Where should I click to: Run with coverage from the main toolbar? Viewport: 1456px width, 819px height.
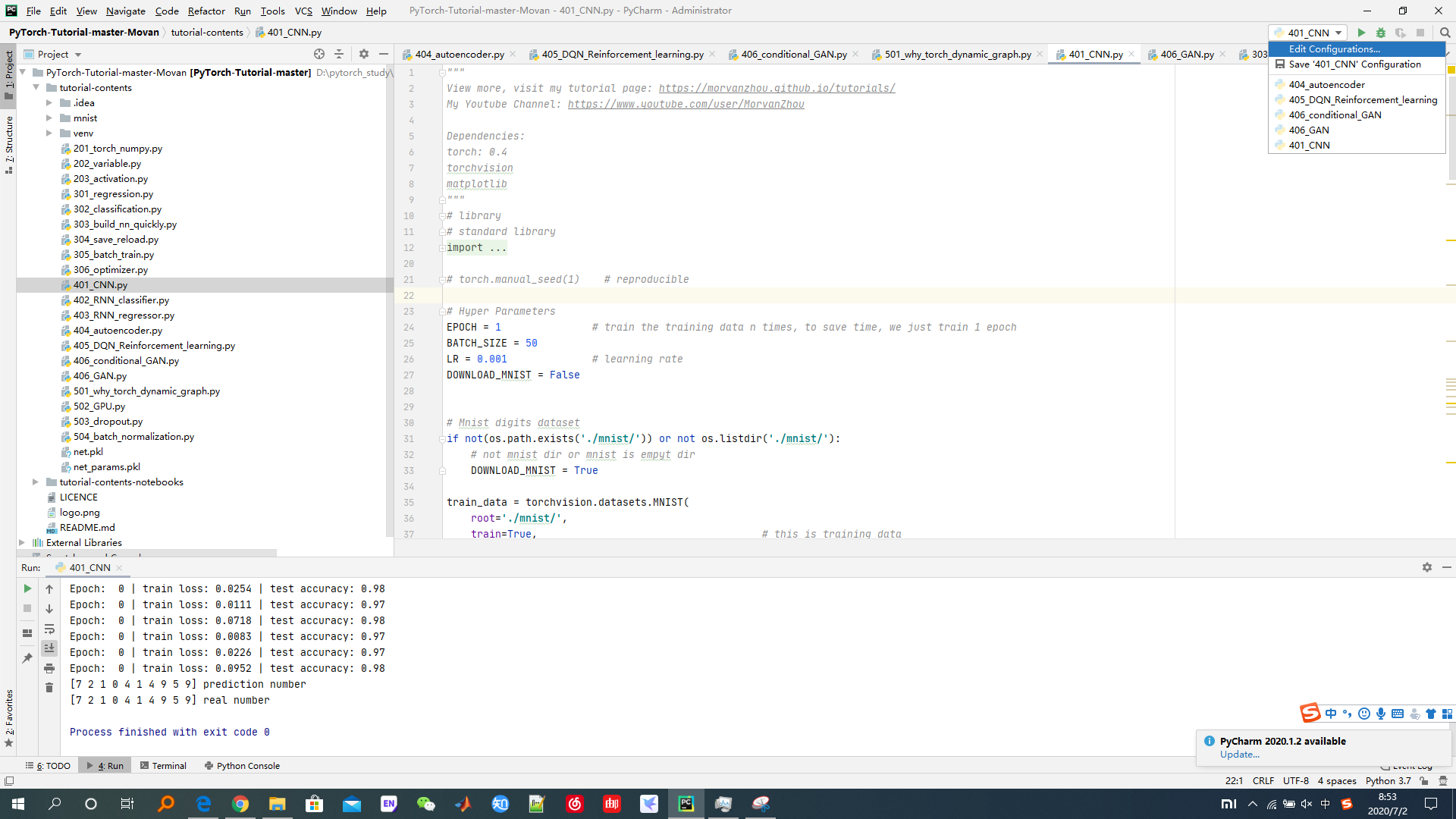click(x=1401, y=33)
